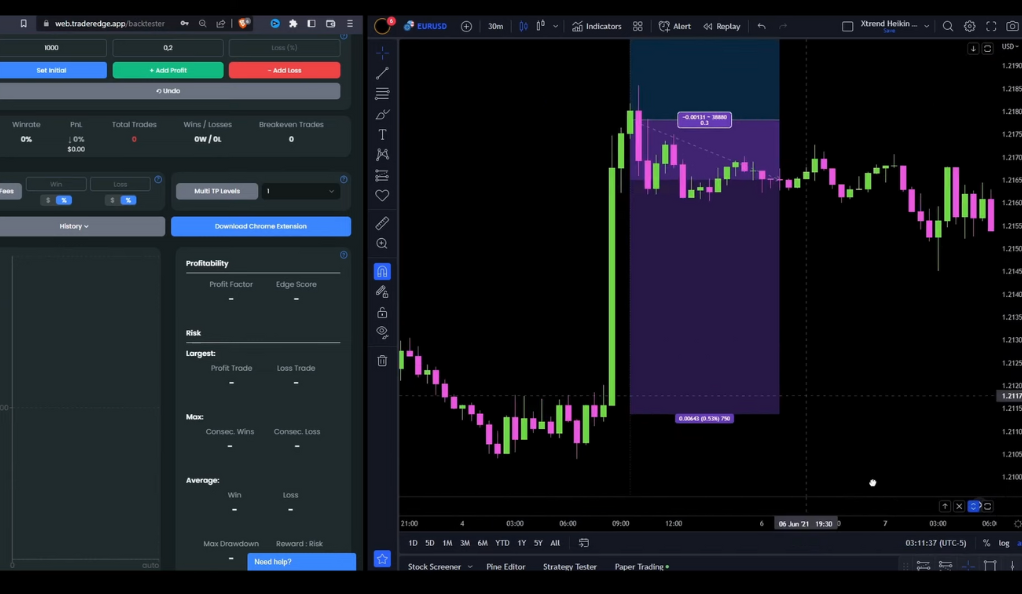Open the Fibonacci retracement tools

pyautogui.click(x=382, y=94)
